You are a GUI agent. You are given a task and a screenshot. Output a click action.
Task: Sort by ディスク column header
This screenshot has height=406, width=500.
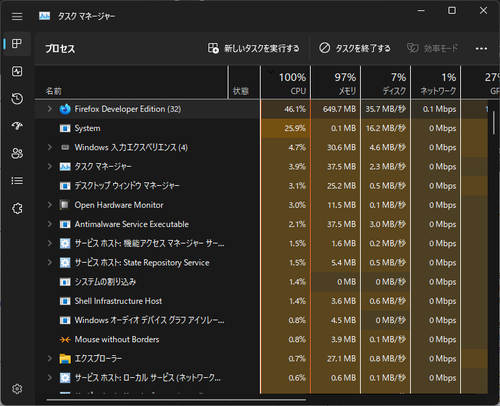[x=386, y=82]
